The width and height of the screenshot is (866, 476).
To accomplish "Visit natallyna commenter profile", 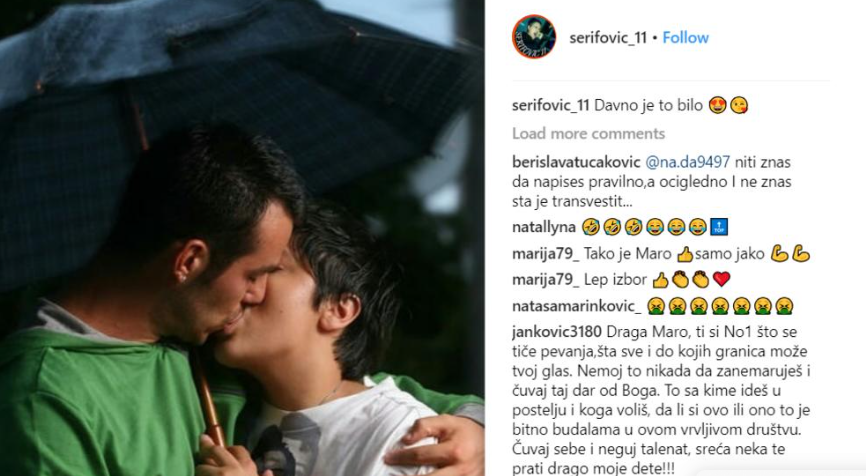I will 544,227.
